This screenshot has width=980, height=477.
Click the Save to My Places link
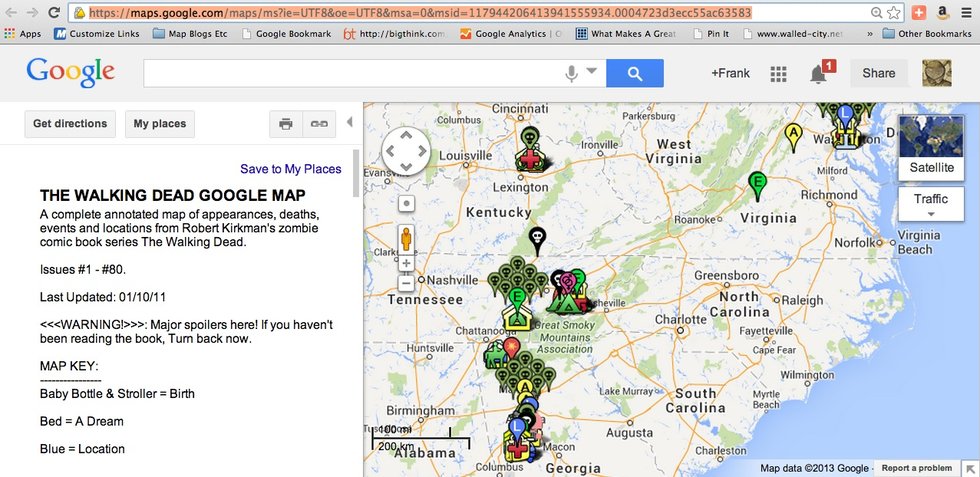(291, 169)
